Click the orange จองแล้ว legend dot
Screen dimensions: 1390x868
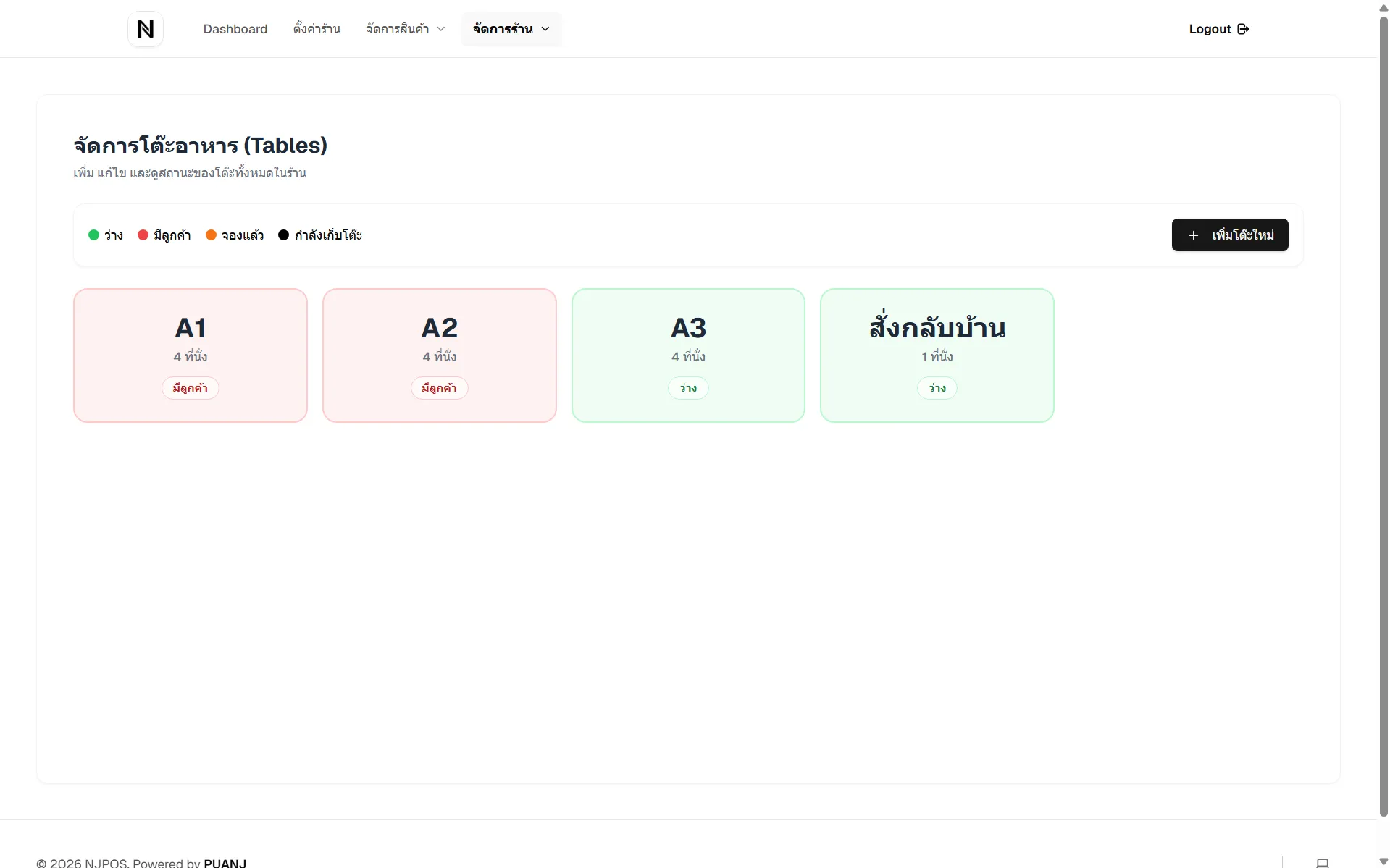211,235
